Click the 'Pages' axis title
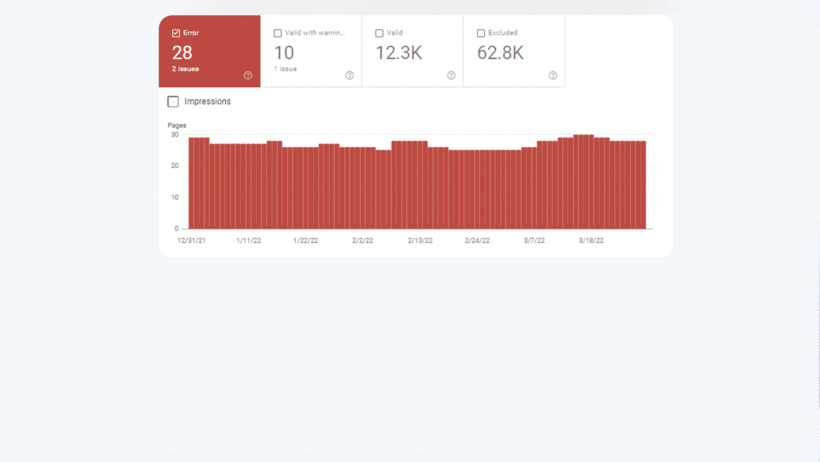Viewport: 820px width, 462px height. [x=177, y=126]
